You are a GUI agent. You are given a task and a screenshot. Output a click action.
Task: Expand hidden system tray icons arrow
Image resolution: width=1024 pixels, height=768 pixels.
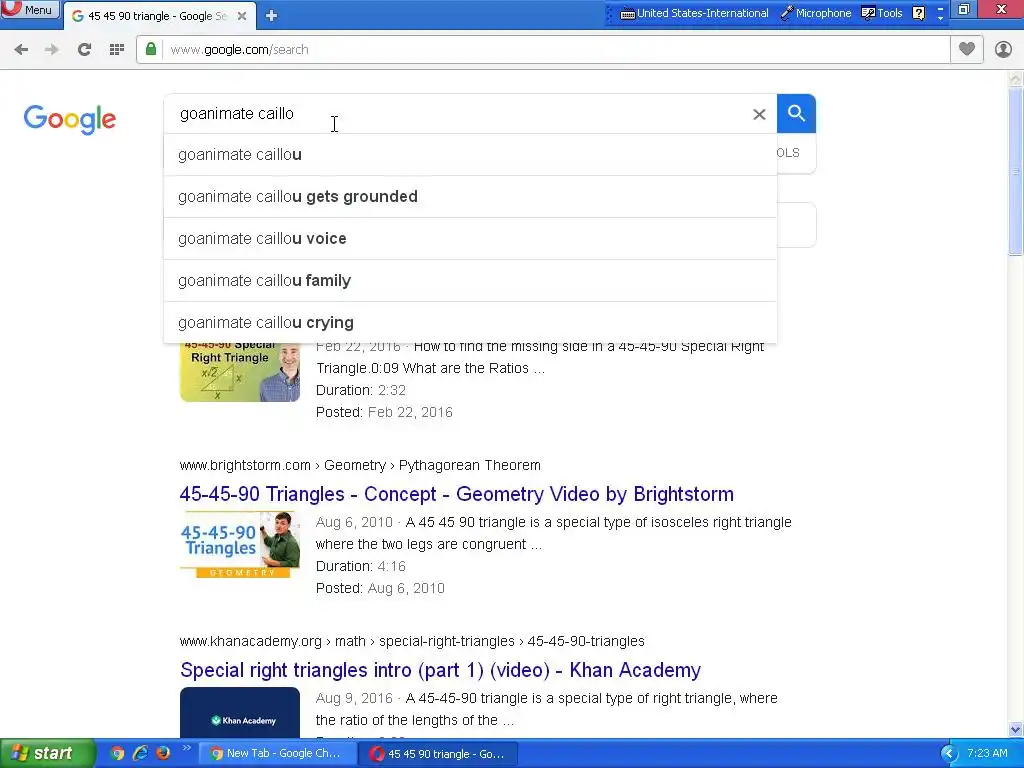click(948, 754)
